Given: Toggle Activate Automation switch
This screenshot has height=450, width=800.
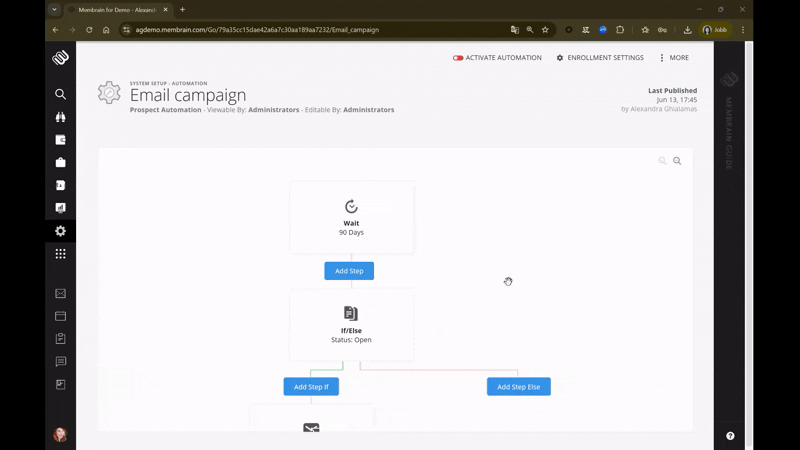Looking at the screenshot, I should tap(458, 58).
